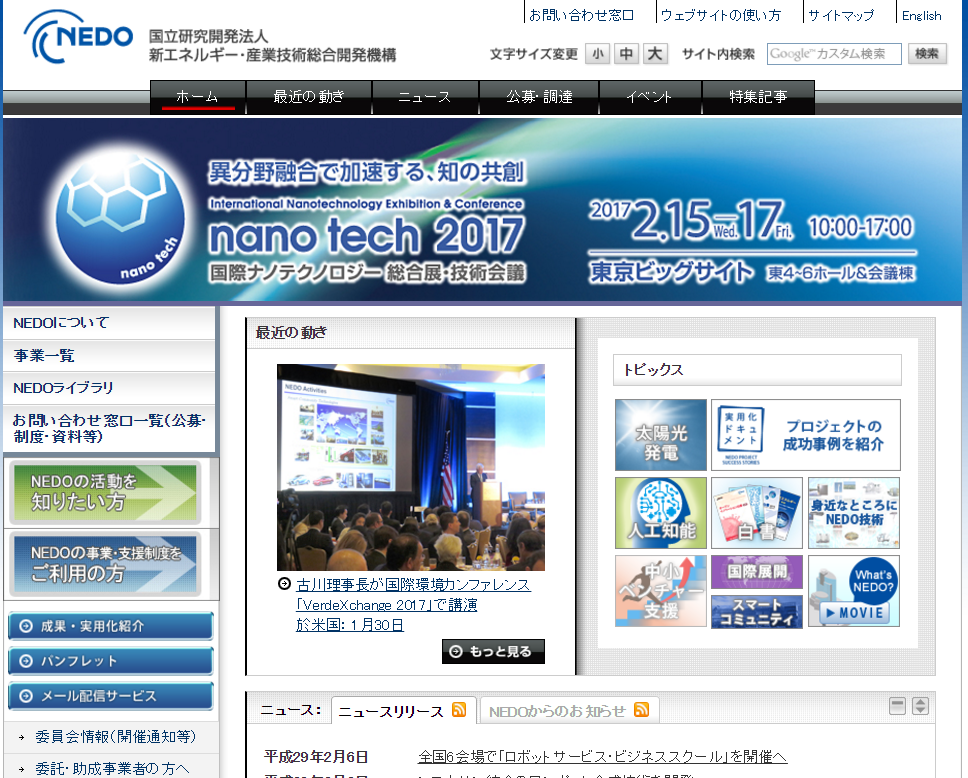968x778 pixels.
Task: Open the 太陽光発電 topic tile
Action: 661,435
